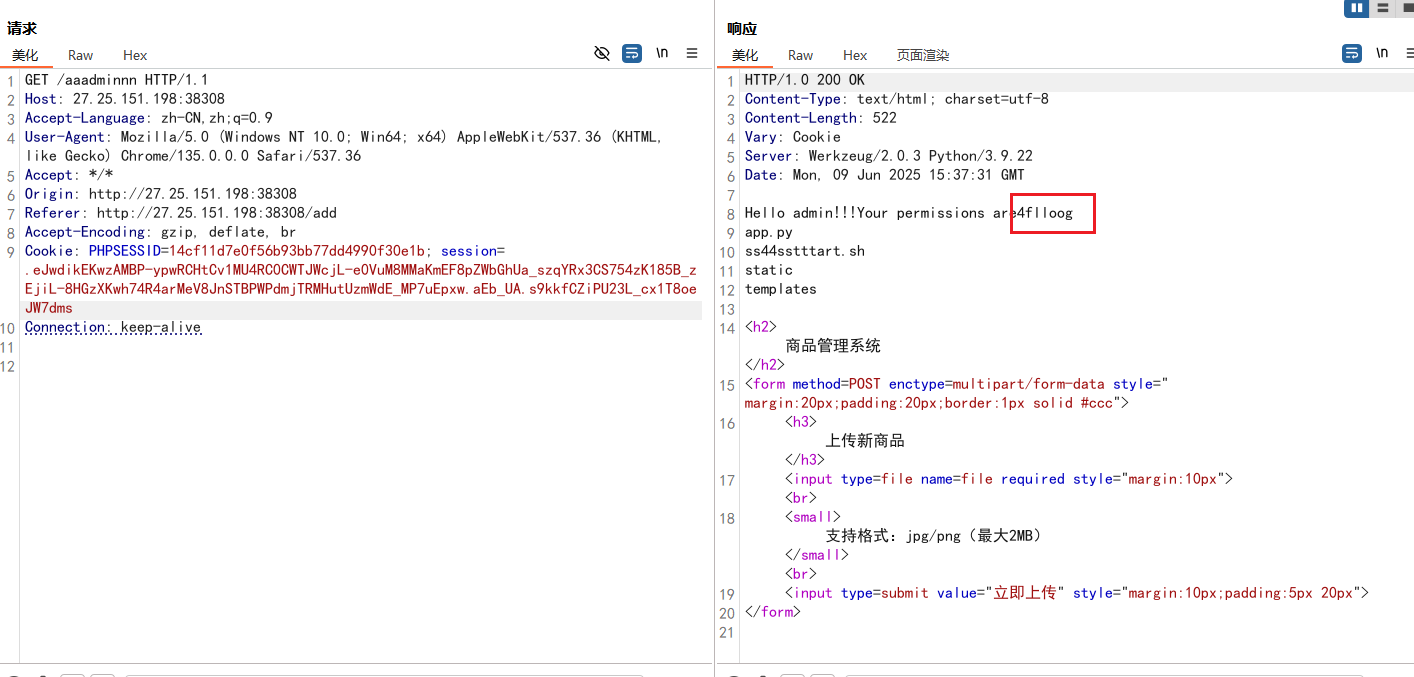1414x677 pixels.
Task: Click line number 12 in request gutter
Action: click(x=9, y=366)
